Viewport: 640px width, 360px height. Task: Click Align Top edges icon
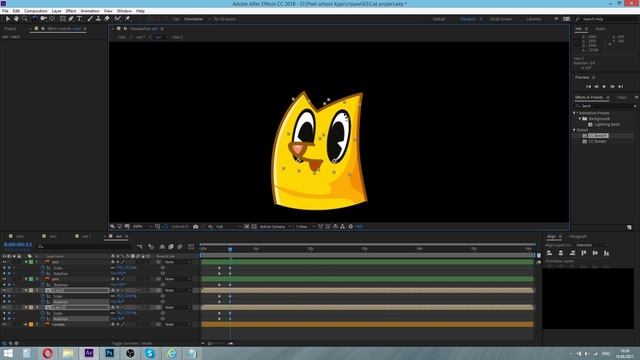click(x=584, y=253)
